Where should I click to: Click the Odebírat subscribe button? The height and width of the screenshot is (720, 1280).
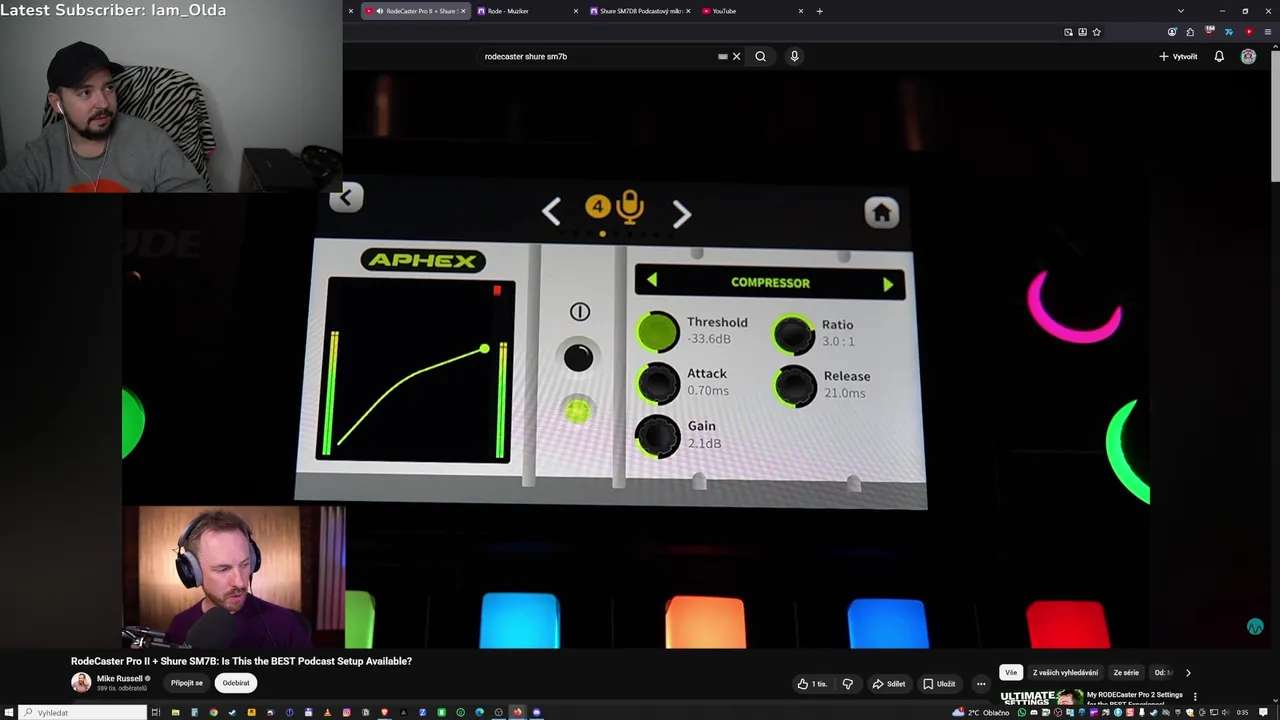(236, 683)
